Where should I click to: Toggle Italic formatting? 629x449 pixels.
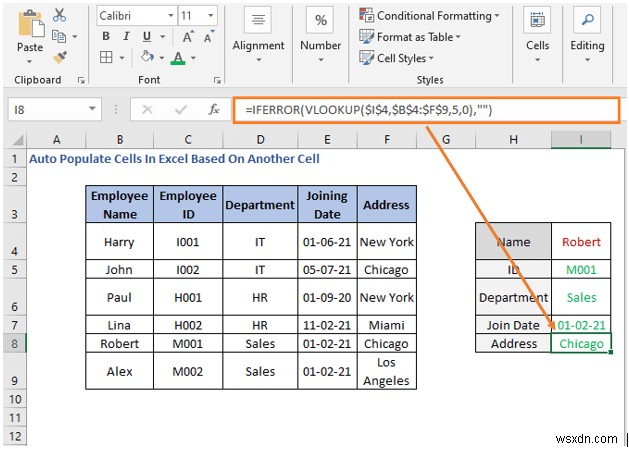coord(126,37)
